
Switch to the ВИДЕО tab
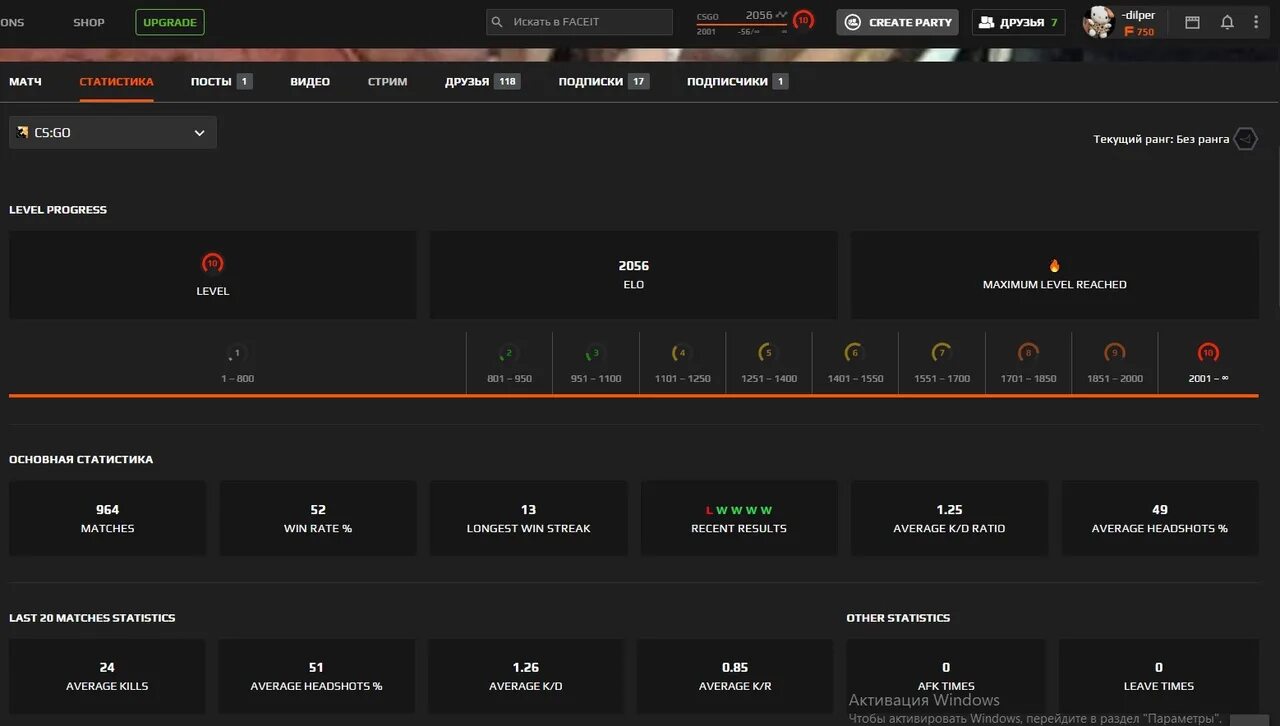[x=310, y=81]
